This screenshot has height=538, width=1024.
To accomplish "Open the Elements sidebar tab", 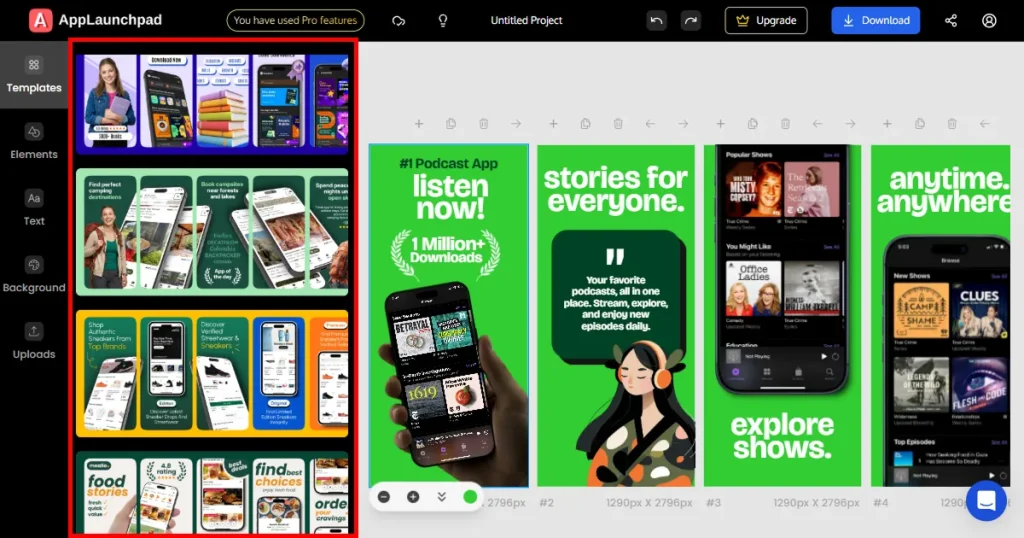I will 34,142.
